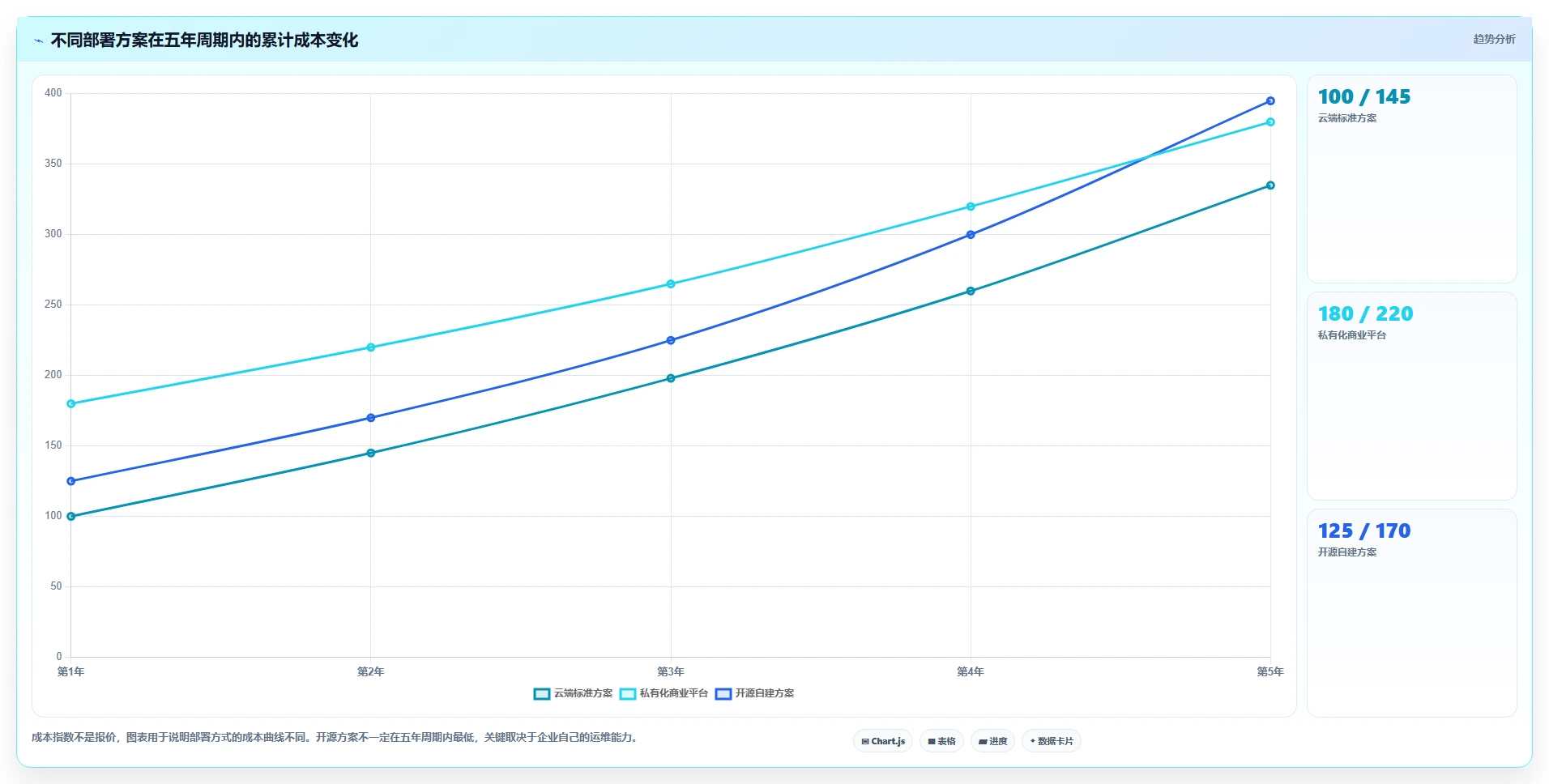Toggle the 开源自建方案 legend item
1549x784 pixels.
pos(755,693)
